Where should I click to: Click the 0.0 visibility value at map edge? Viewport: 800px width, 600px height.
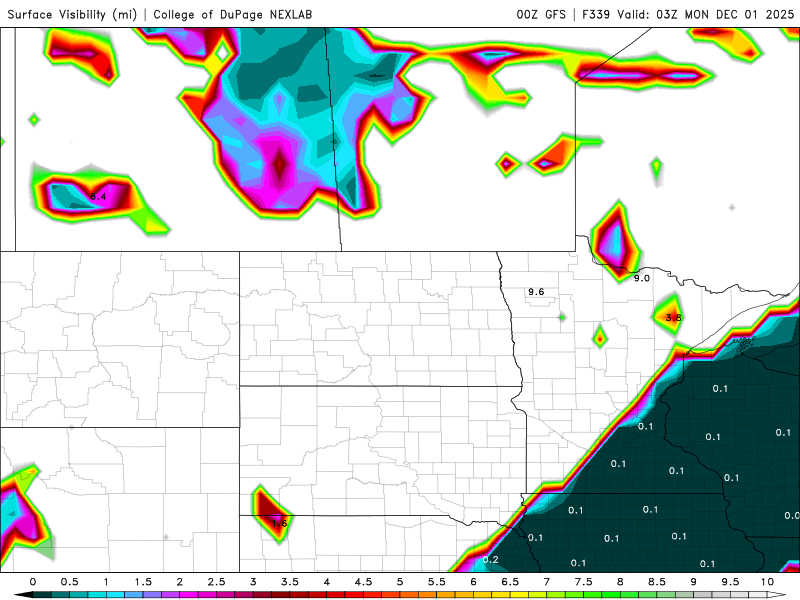click(x=792, y=516)
